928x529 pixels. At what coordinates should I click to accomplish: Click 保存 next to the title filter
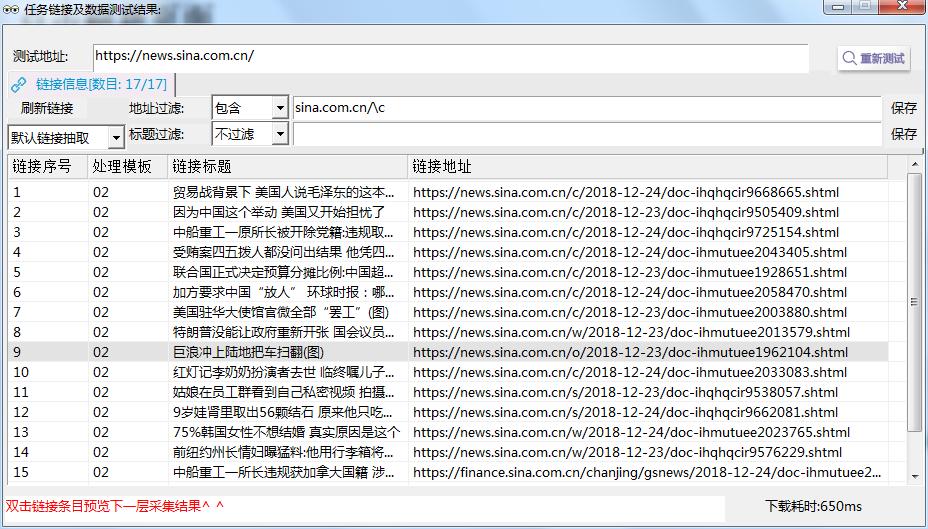[904, 134]
